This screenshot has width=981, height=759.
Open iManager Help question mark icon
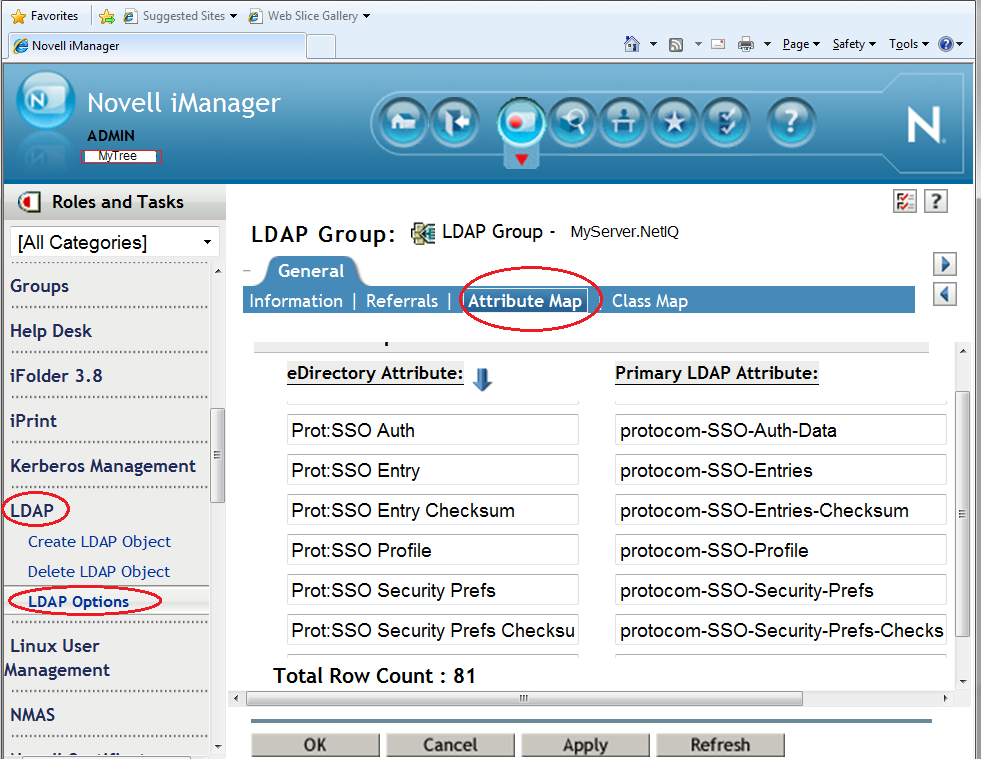(x=791, y=121)
